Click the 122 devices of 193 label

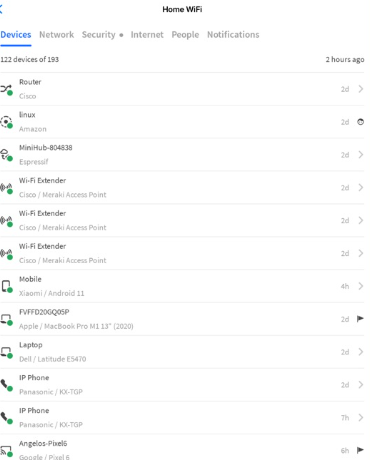click(29, 59)
